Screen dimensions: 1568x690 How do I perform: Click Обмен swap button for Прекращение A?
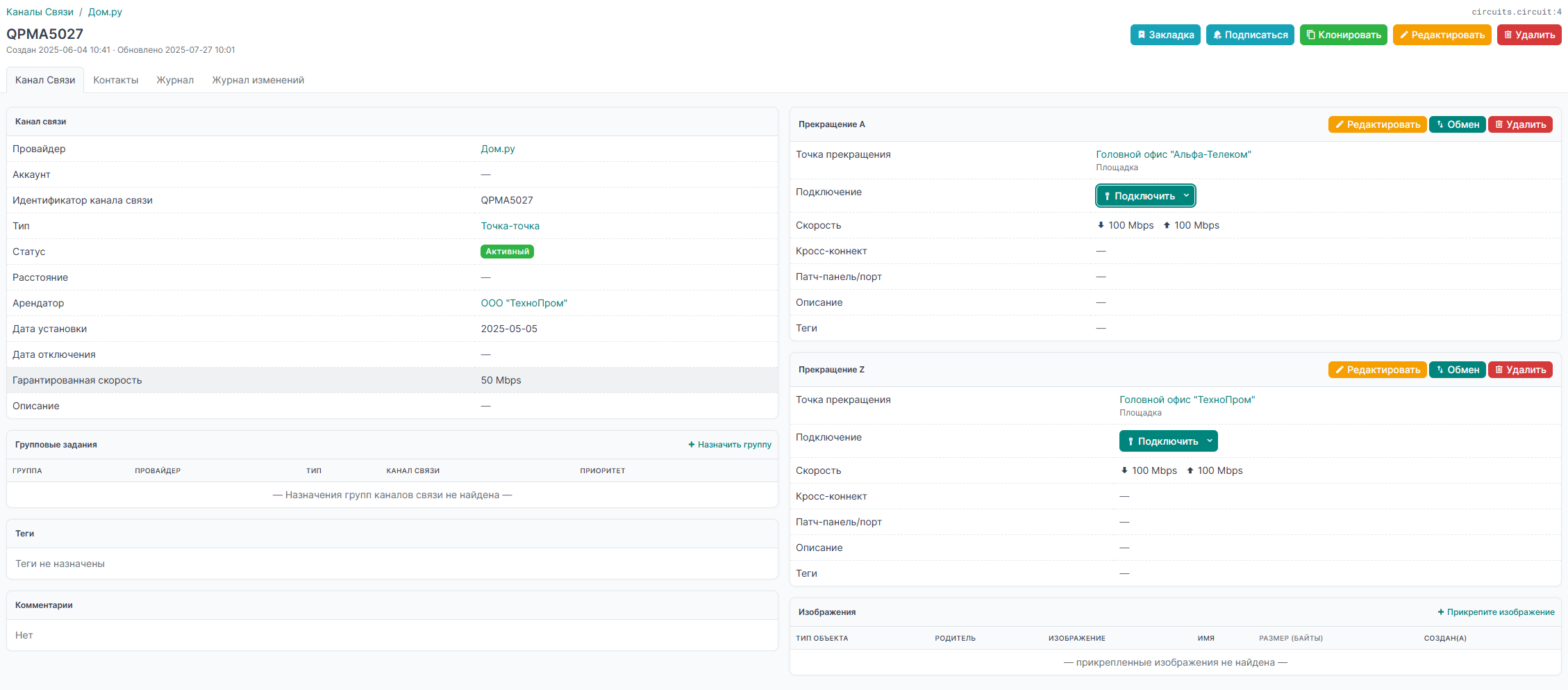coord(1457,124)
